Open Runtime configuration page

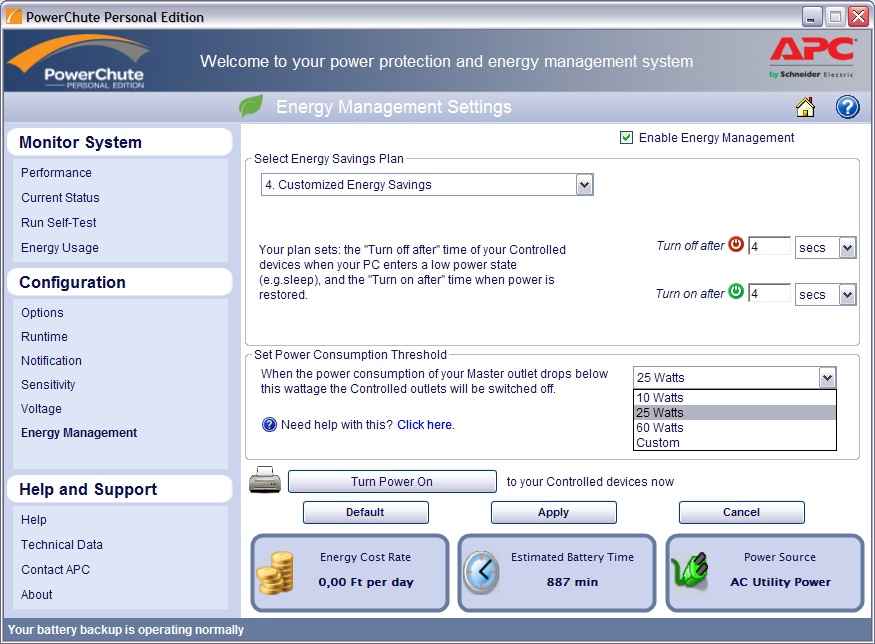pos(44,337)
